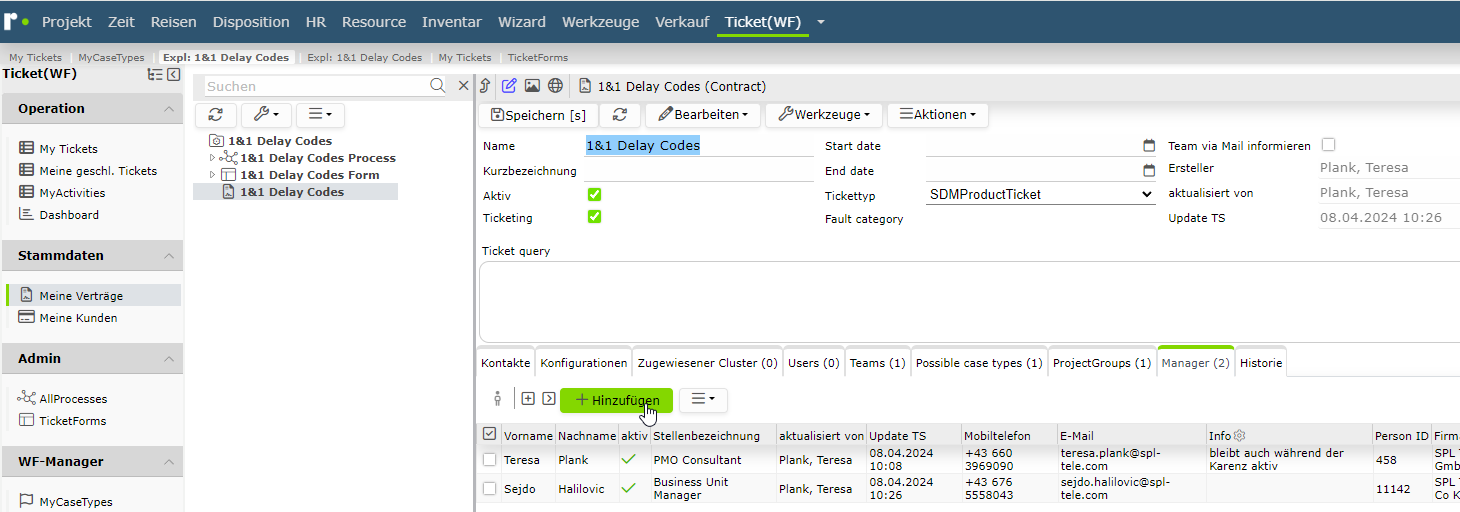Viewport: 1460px width, 512px height.
Task: Open the Aktionen dropdown
Action: tap(938, 115)
